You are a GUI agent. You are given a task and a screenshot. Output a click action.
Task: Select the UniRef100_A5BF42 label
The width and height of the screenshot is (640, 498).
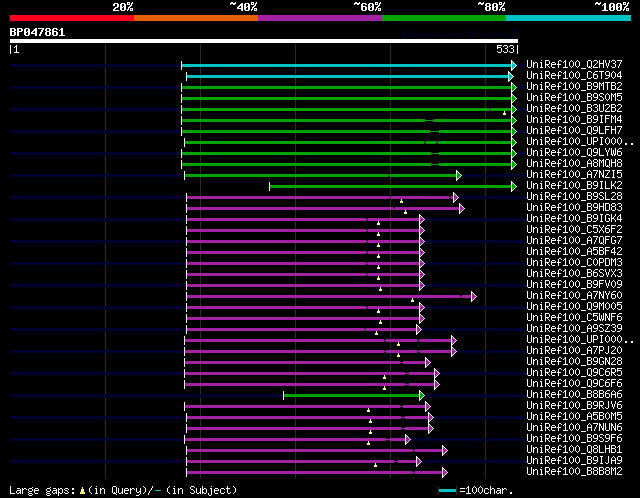coord(574,251)
